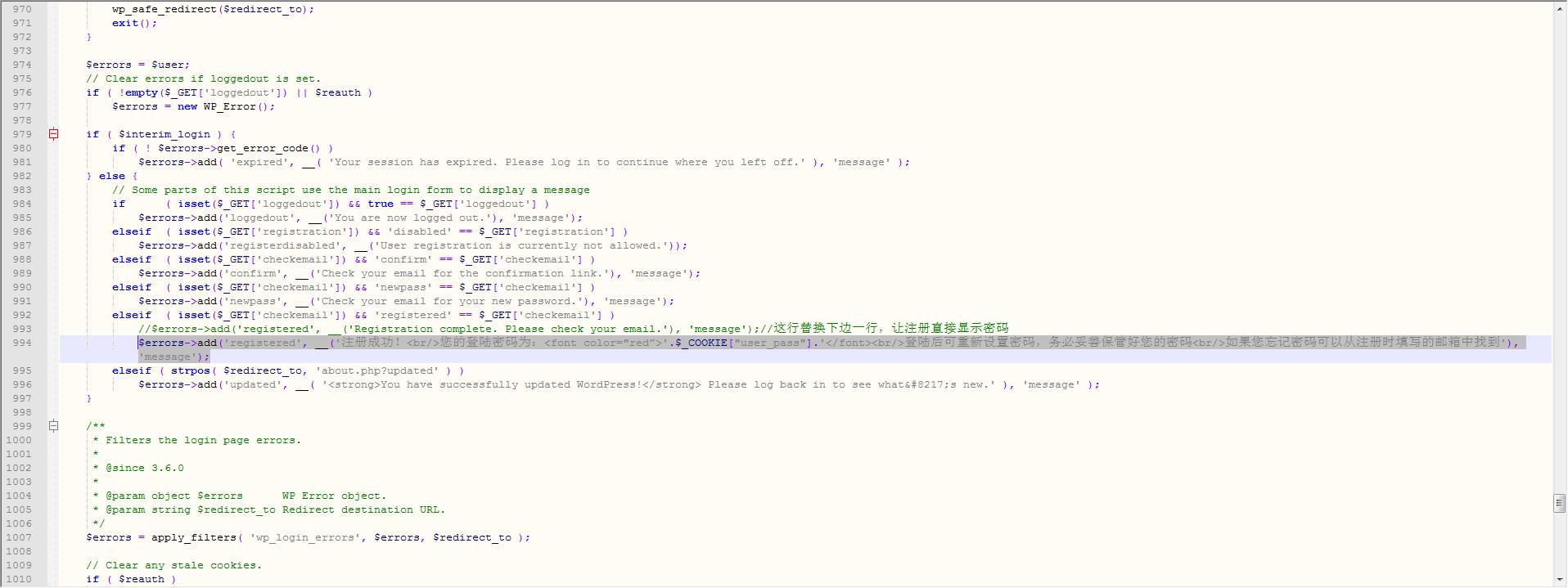Click line number 994 in the gutter
The image size is (1568, 588).
click(x=21, y=343)
